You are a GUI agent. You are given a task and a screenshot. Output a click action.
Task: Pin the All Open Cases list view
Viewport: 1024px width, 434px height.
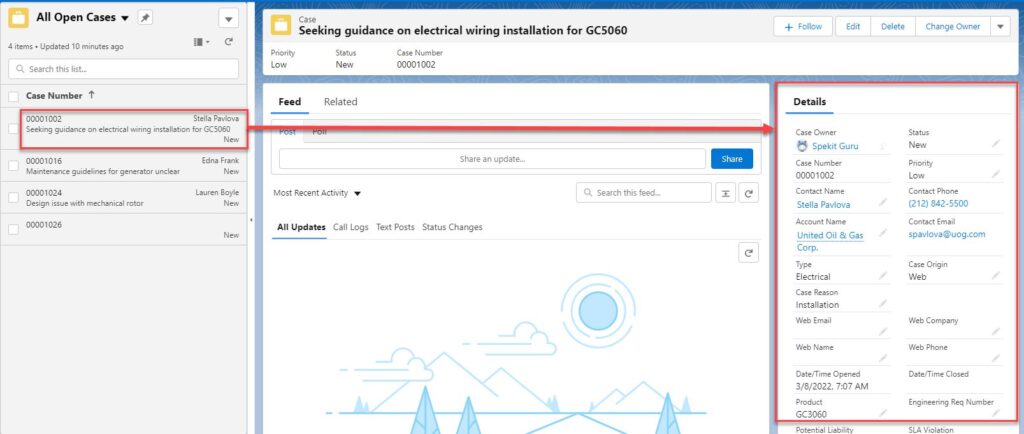145,18
